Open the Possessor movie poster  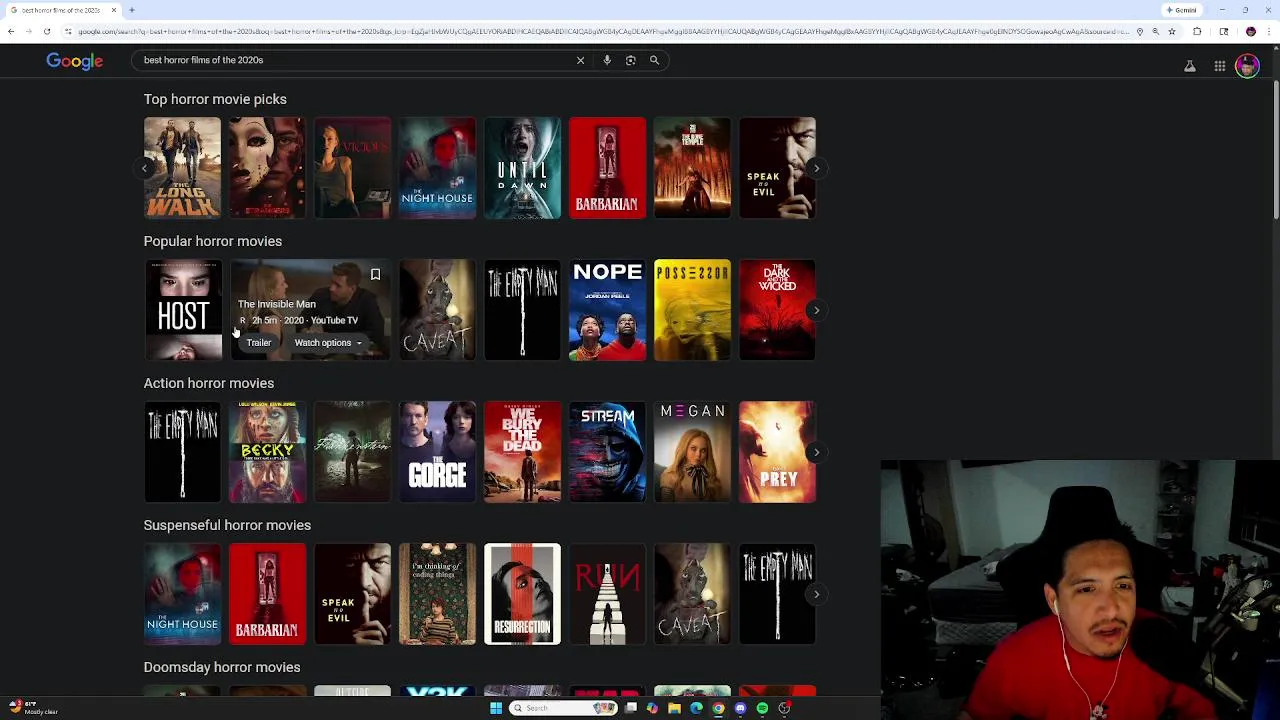[692, 310]
